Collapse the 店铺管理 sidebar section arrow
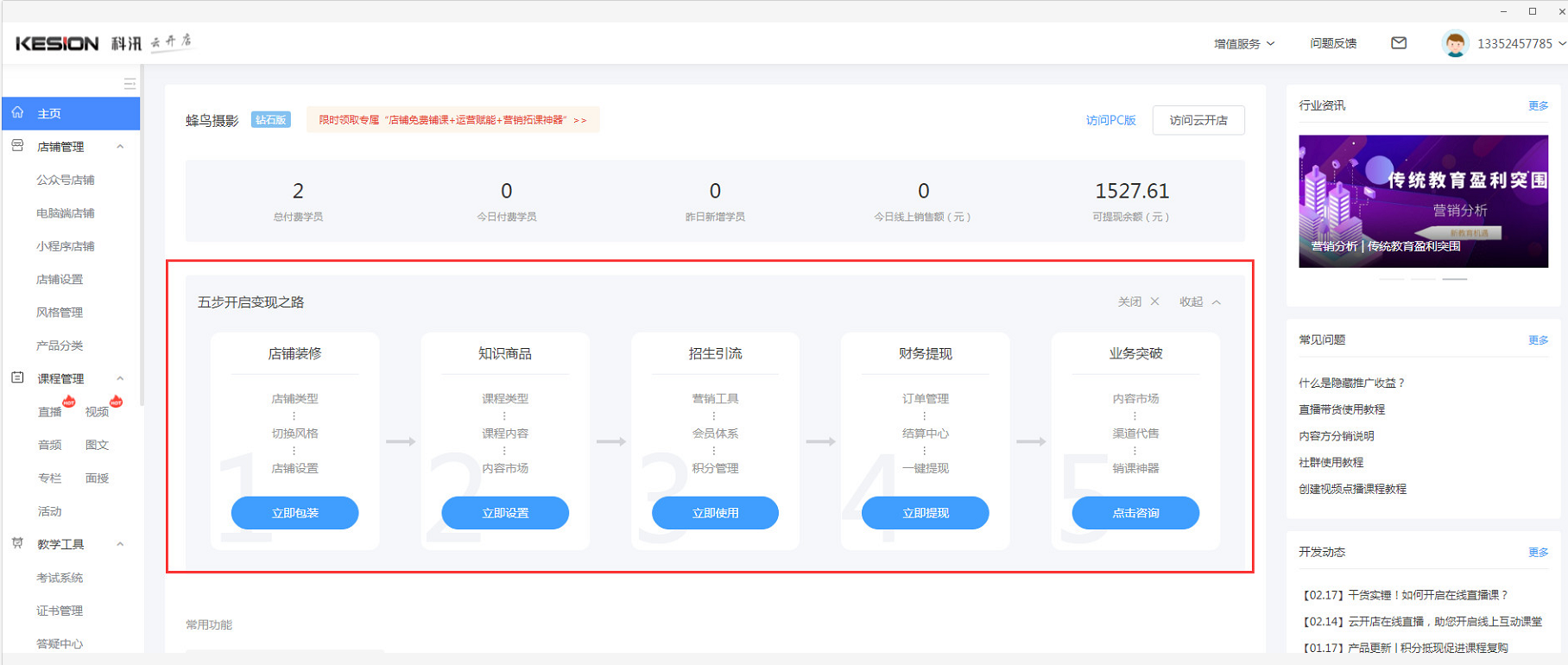1568x665 pixels. pyautogui.click(x=120, y=147)
